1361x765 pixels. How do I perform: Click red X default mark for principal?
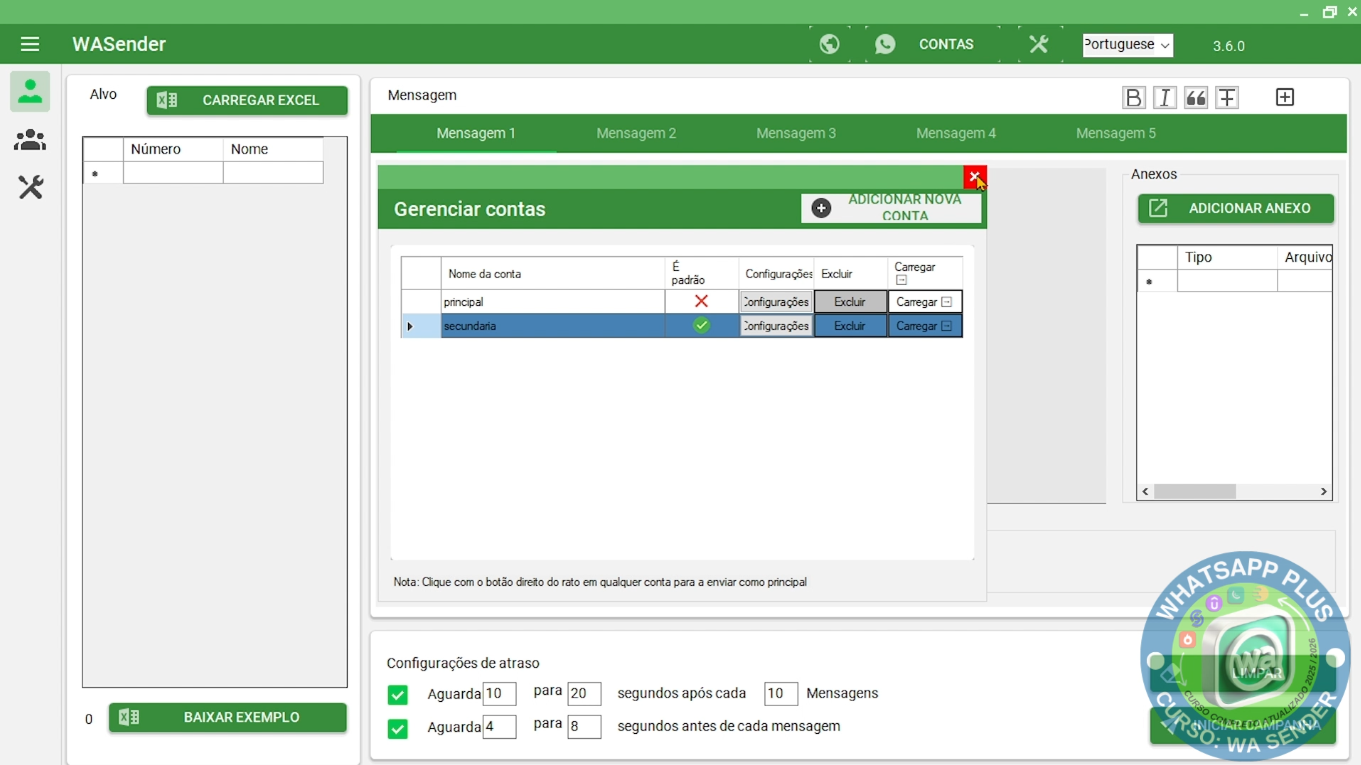[x=701, y=301]
